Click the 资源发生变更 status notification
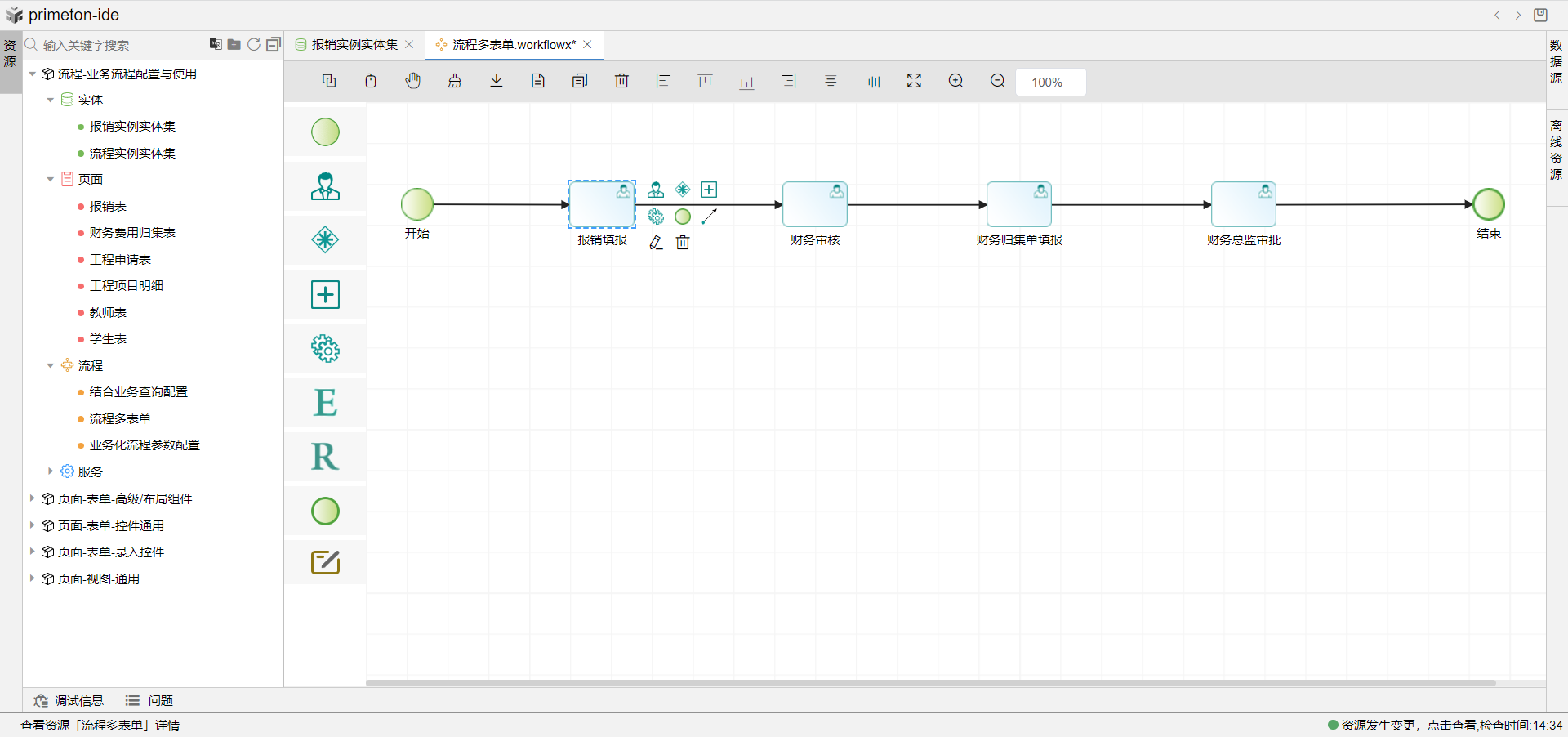 1444,725
